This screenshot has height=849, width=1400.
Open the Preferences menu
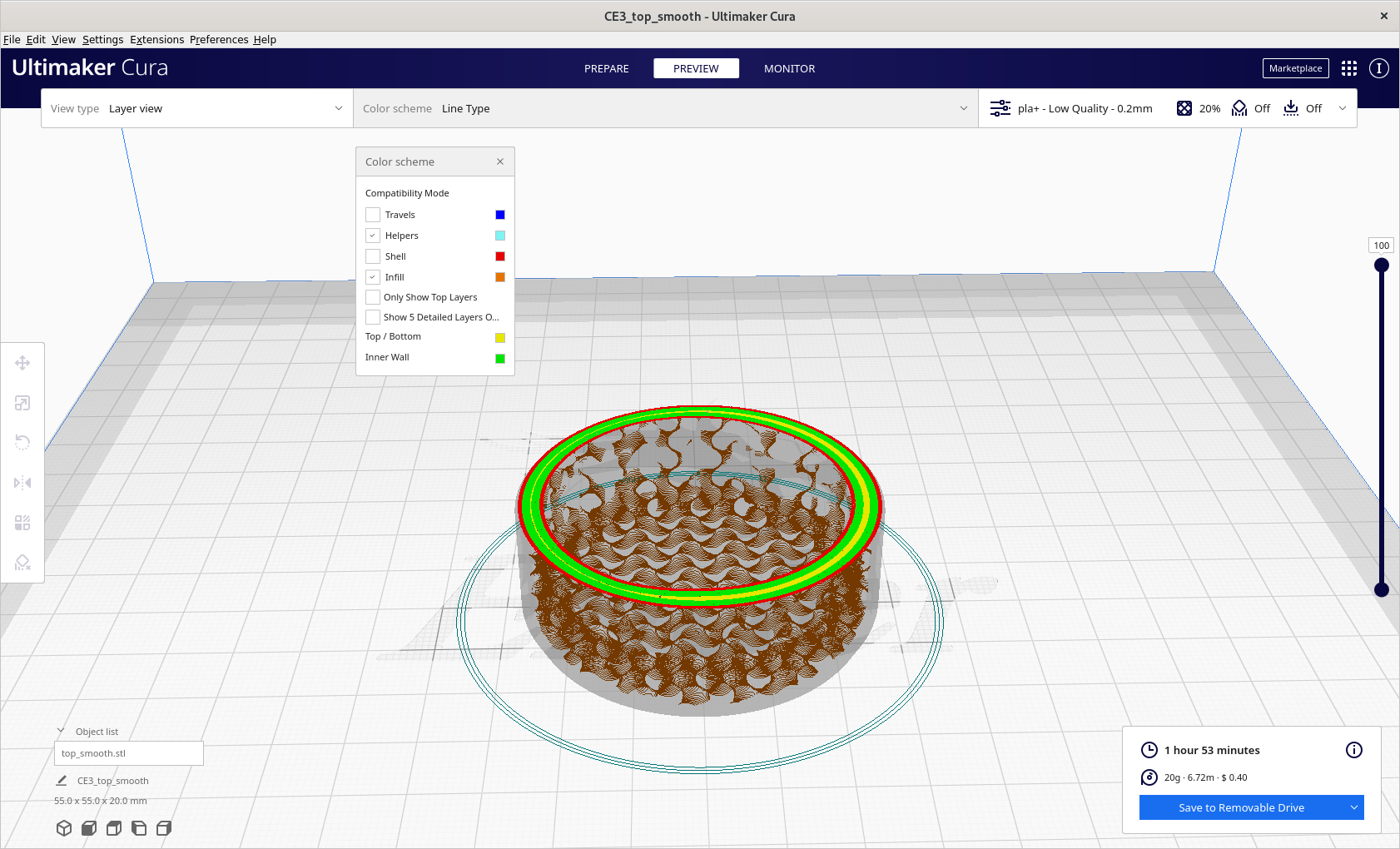tap(219, 39)
